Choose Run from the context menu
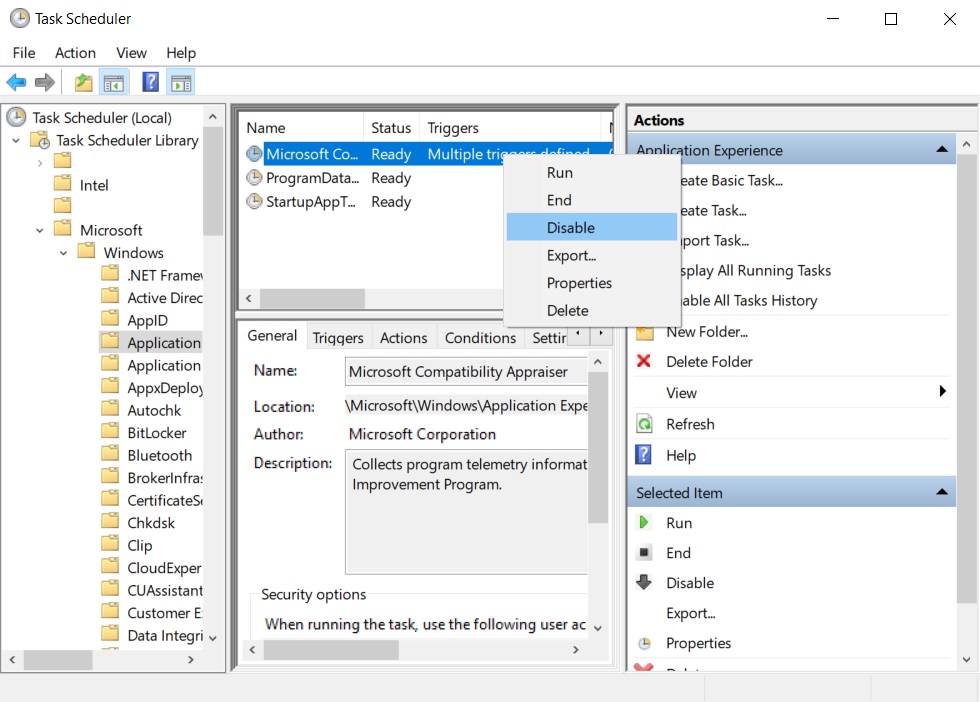Image resolution: width=980 pixels, height=702 pixels. (x=592, y=173)
